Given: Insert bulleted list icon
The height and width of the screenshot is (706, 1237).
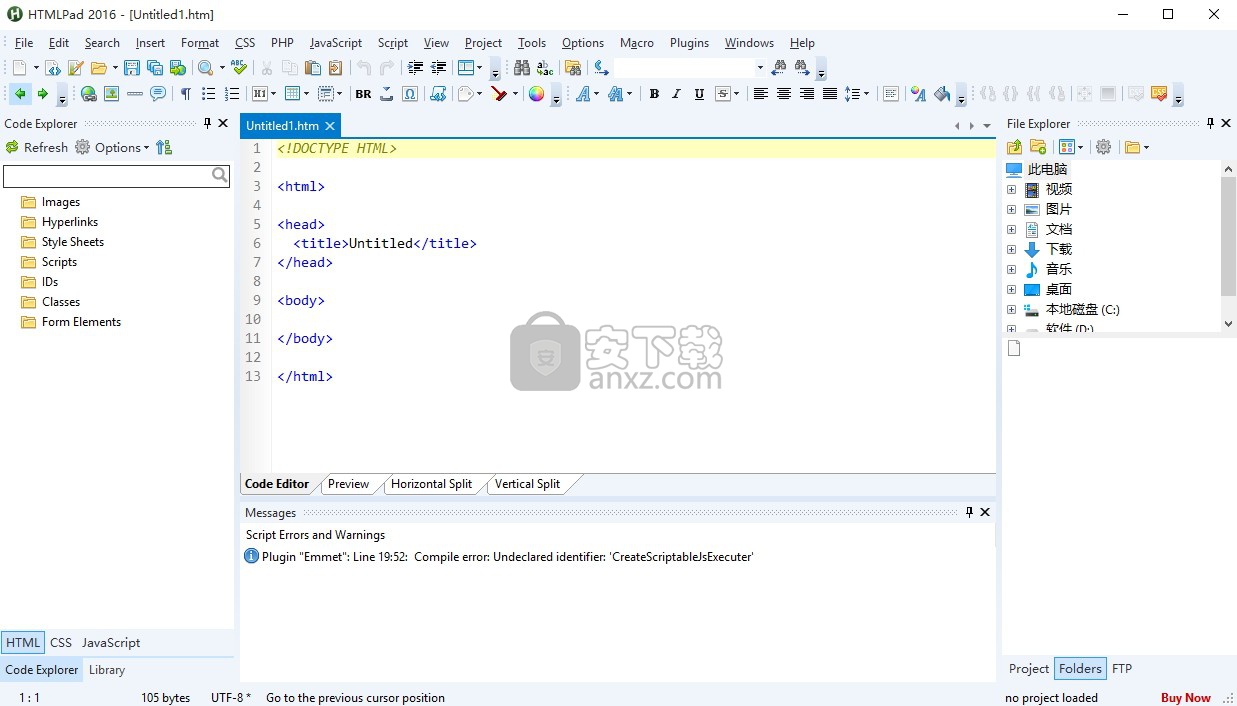Looking at the screenshot, I should [x=209, y=94].
